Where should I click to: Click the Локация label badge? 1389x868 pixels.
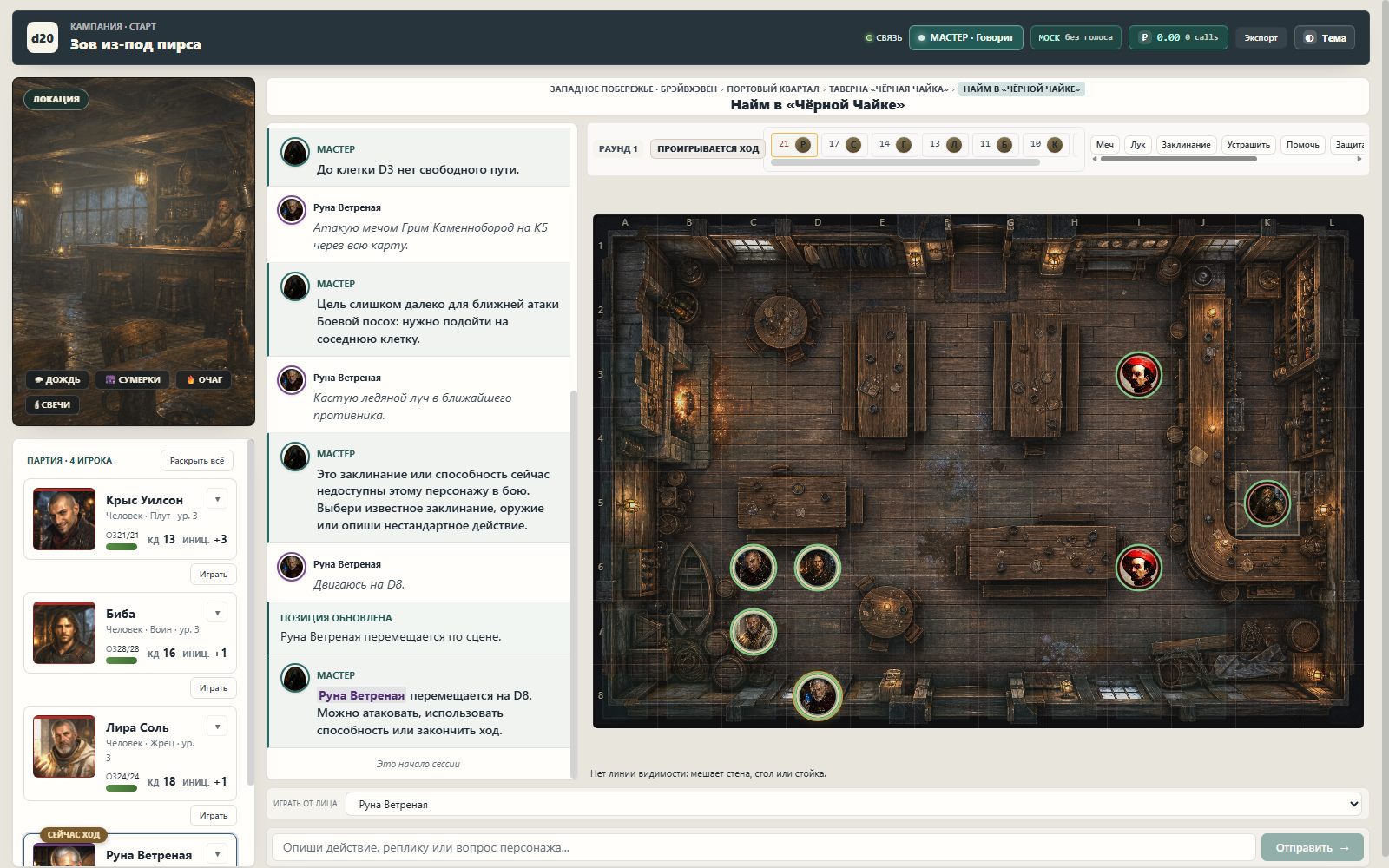coord(56,99)
